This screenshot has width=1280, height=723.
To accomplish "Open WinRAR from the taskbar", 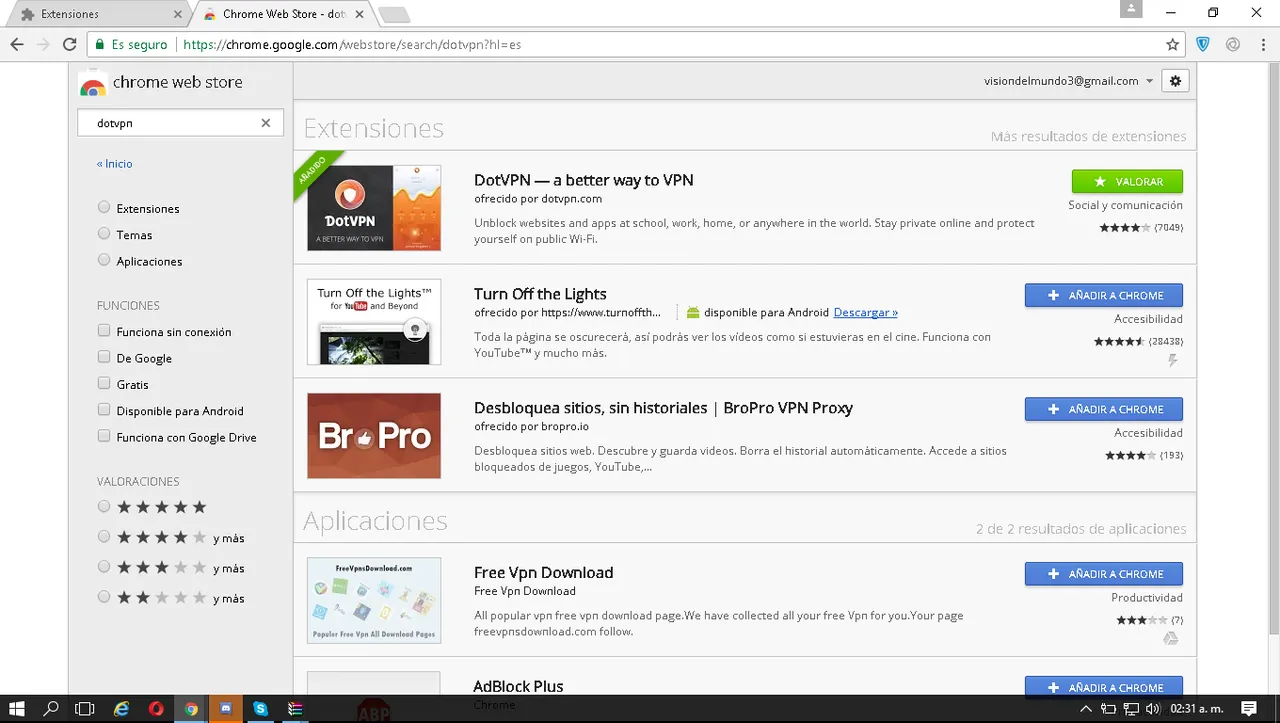I will click(x=295, y=709).
